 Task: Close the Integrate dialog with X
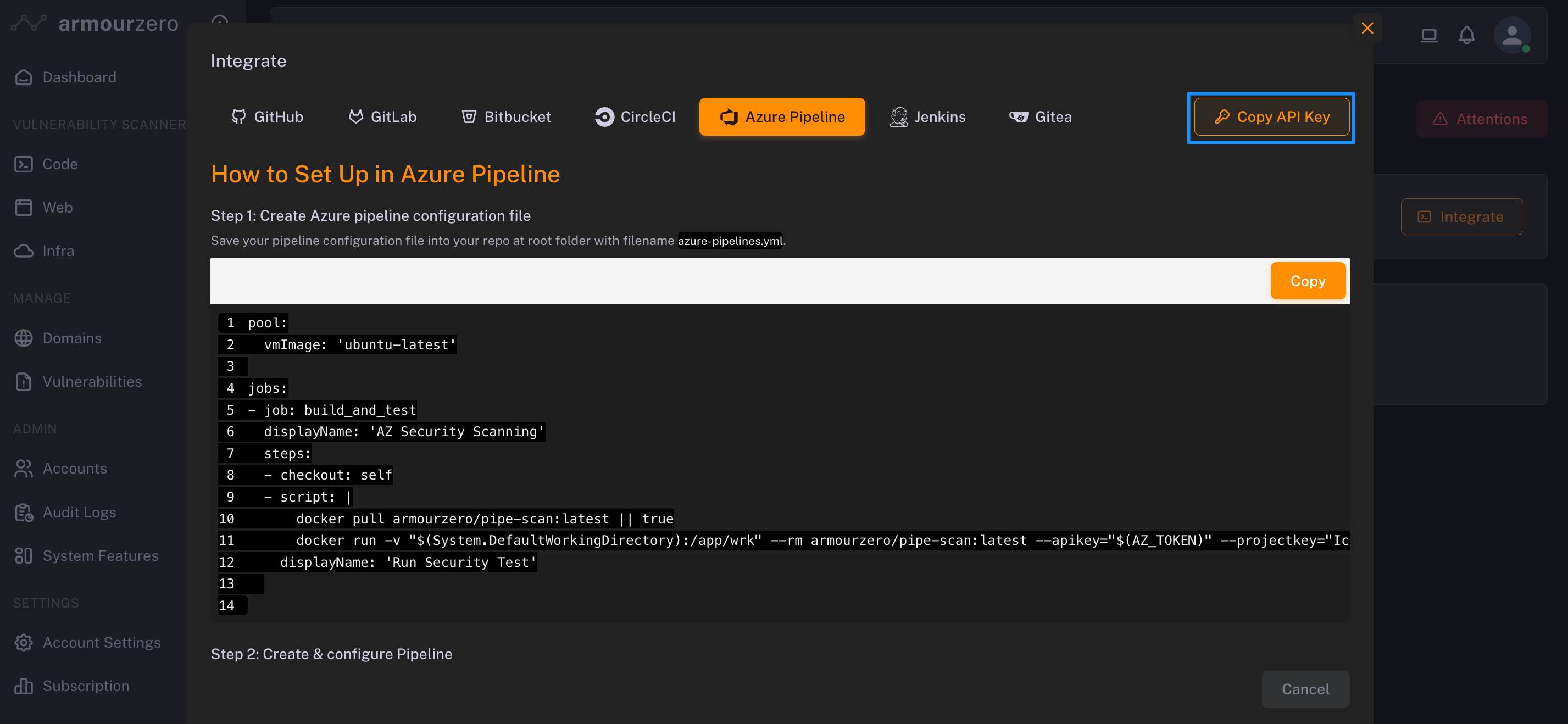1367,28
